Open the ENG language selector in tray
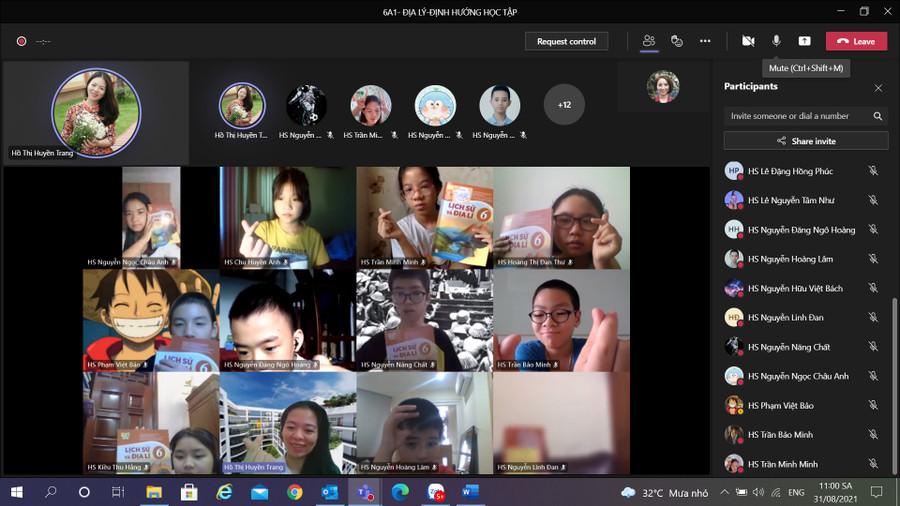Viewport: 900px width, 506px height. tap(797, 492)
